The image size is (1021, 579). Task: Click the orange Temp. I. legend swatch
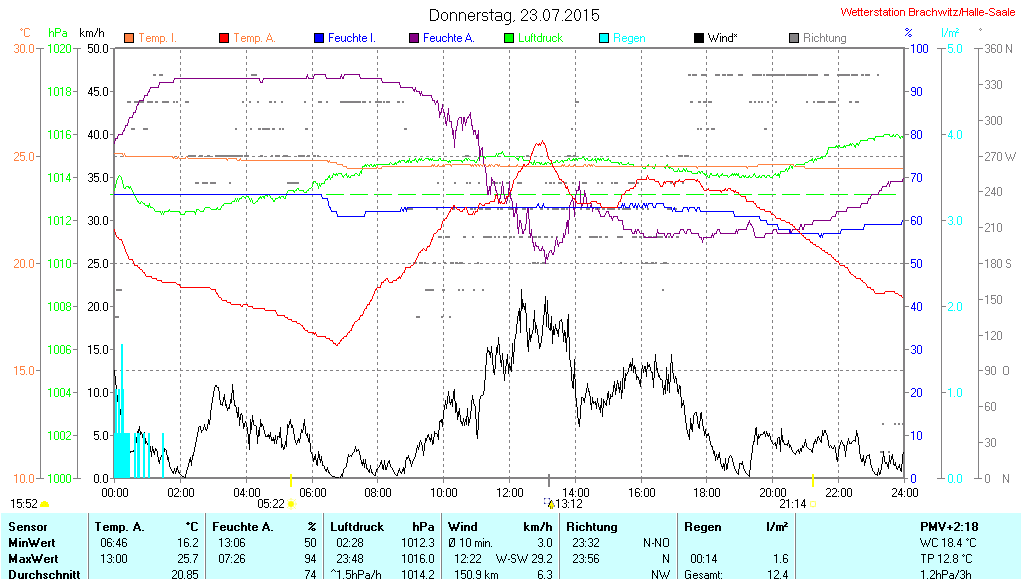point(129,38)
